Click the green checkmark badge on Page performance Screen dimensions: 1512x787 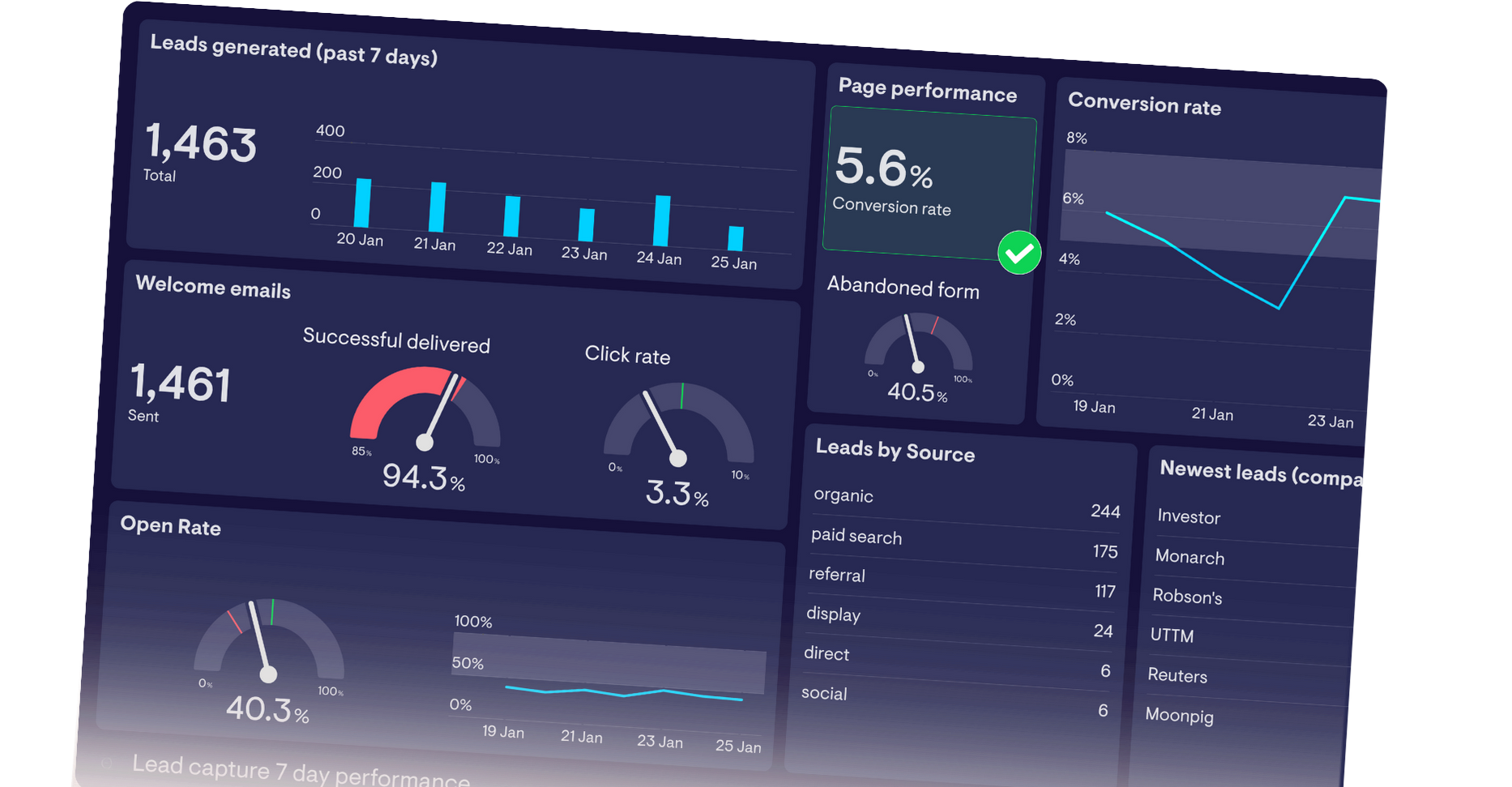[x=1019, y=253]
